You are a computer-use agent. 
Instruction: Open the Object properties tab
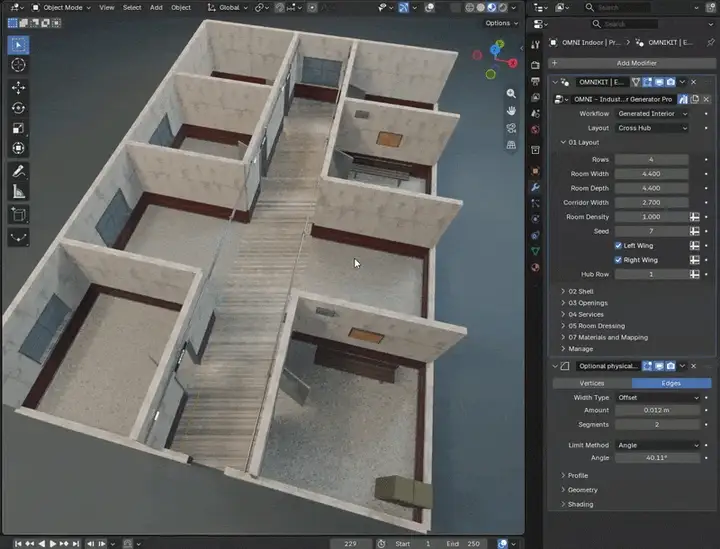(535, 171)
